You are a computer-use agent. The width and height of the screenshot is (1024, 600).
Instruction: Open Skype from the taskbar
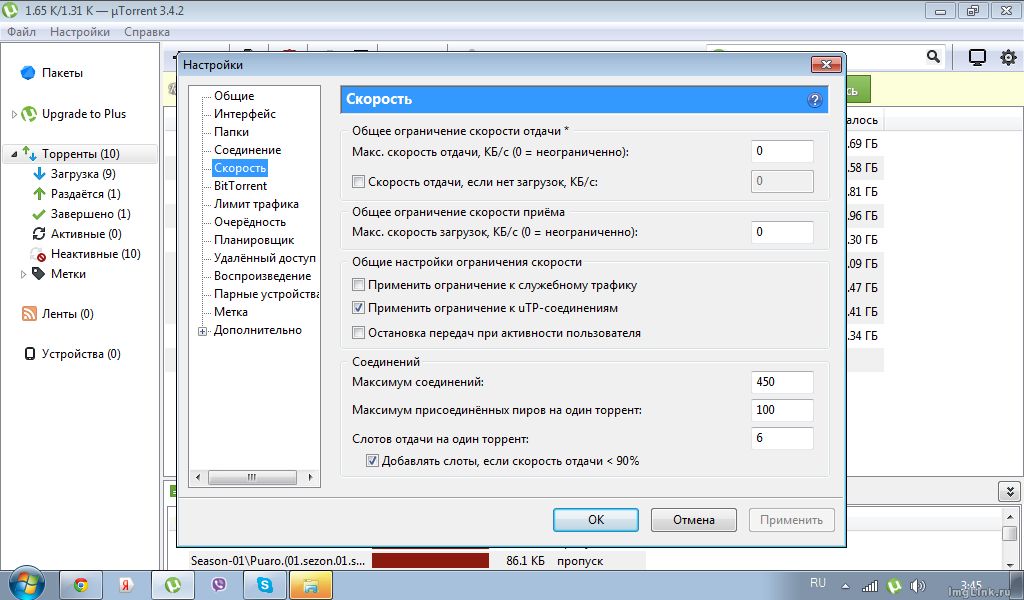click(265, 585)
